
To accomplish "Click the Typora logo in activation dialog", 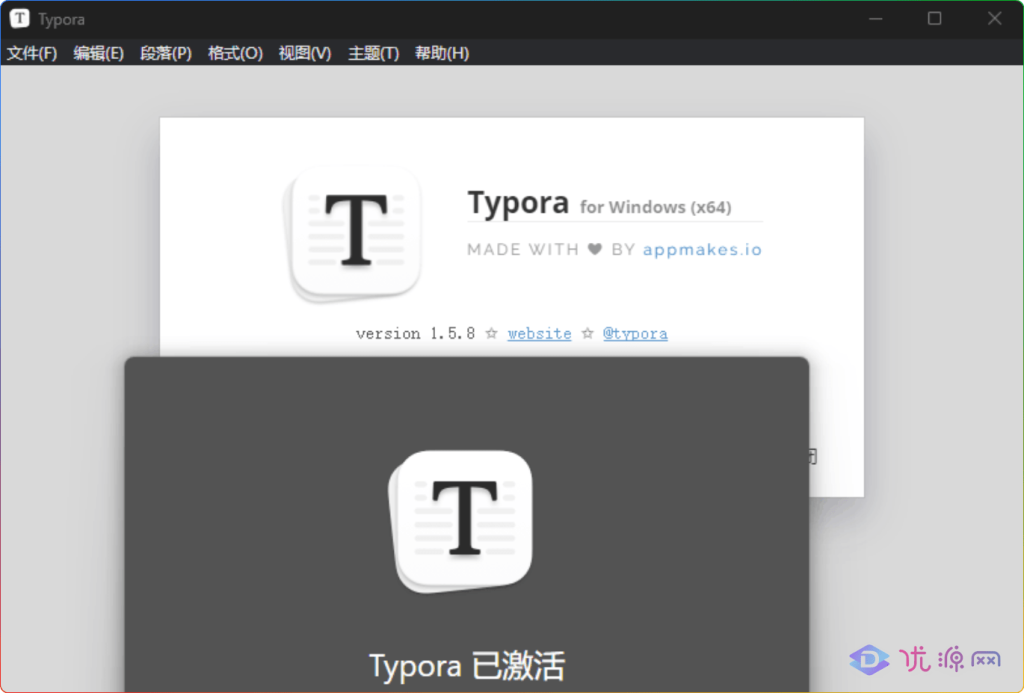I will pyautogui.click(x=461, y=521).
